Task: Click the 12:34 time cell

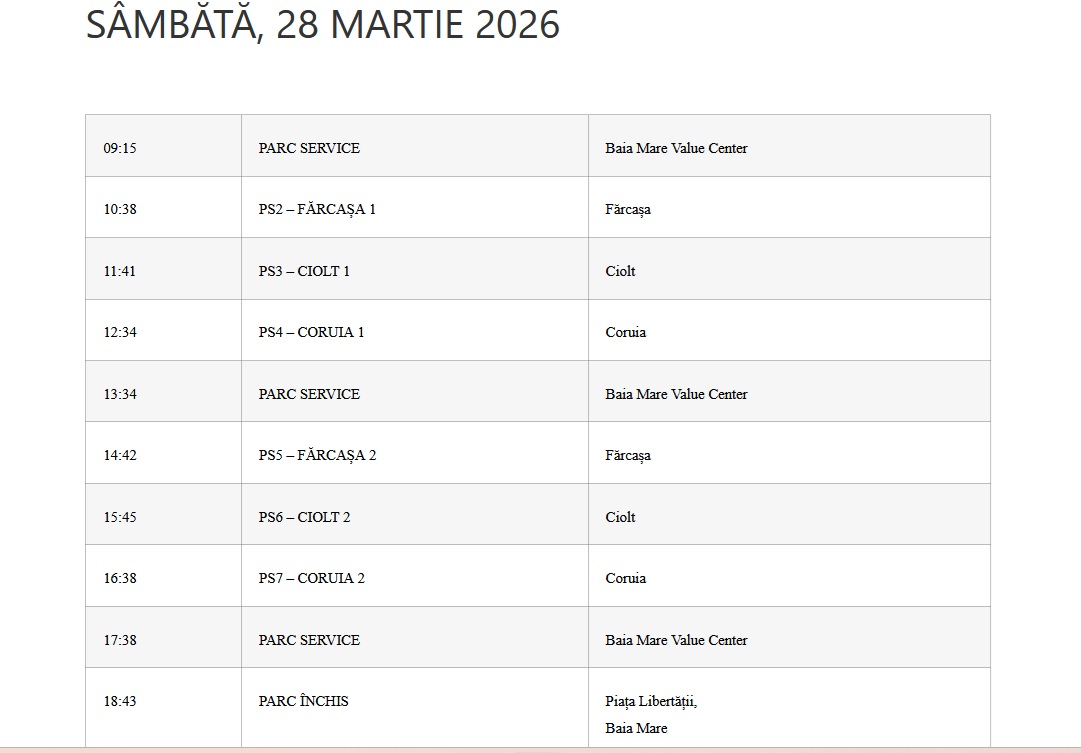Action: point(120,332)
